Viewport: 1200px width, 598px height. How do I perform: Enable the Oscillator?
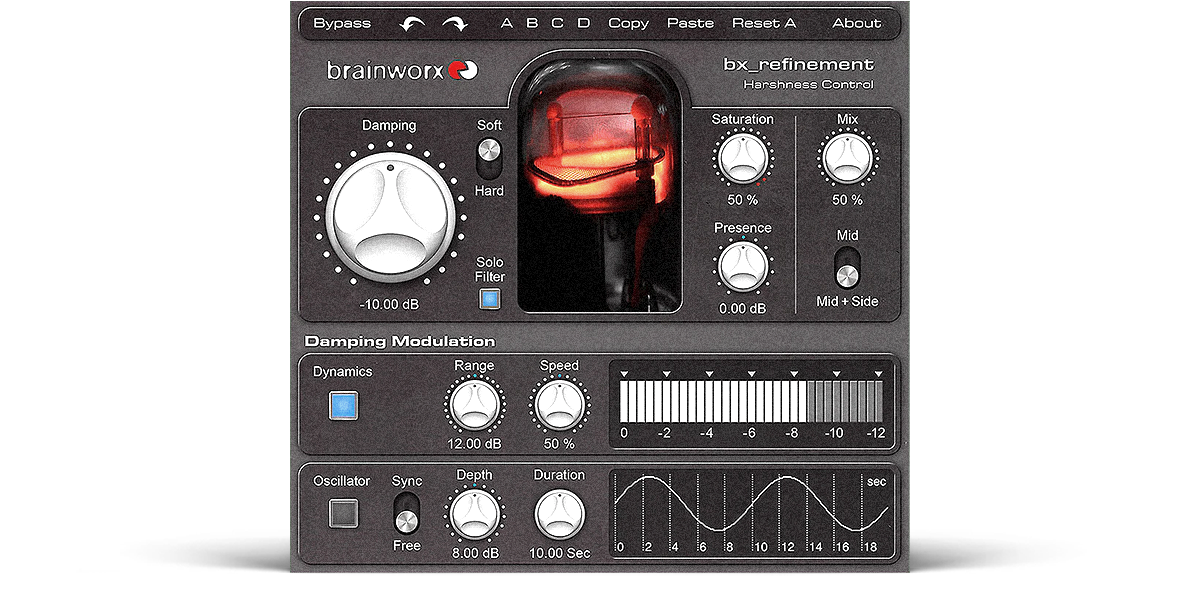(x=341, y=513)
